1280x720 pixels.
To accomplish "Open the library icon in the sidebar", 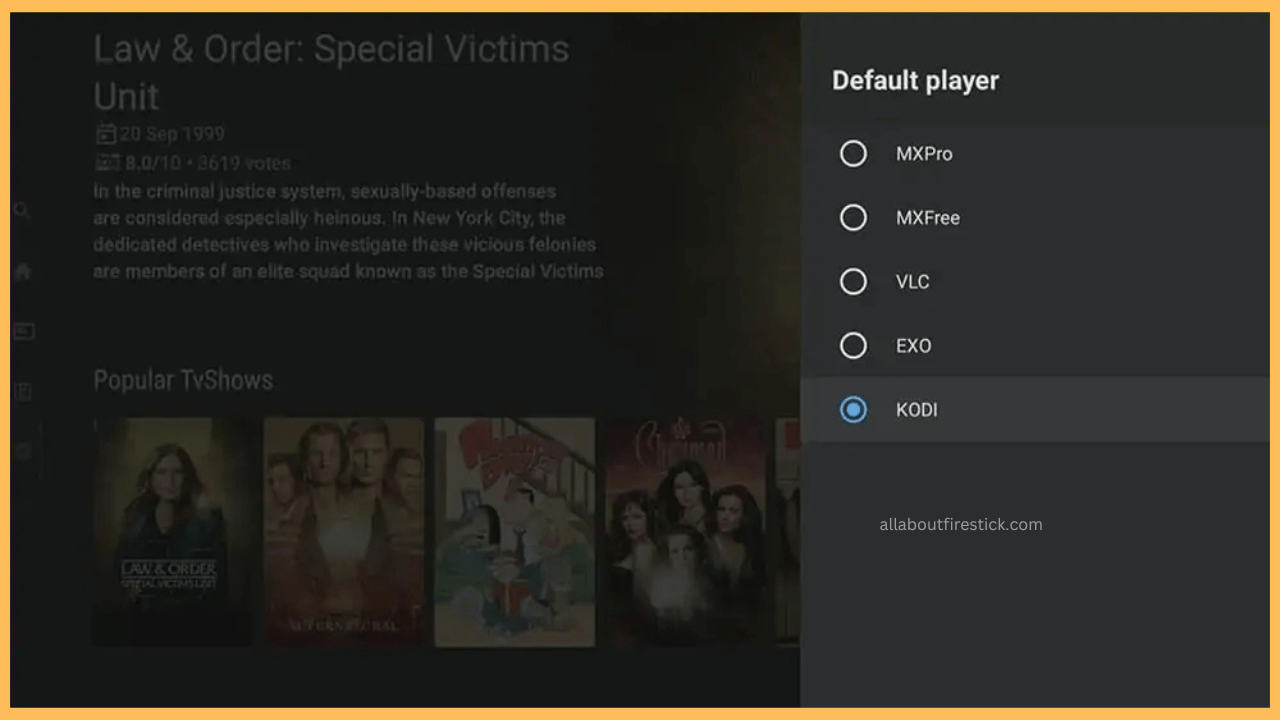I will coord(22,390).
